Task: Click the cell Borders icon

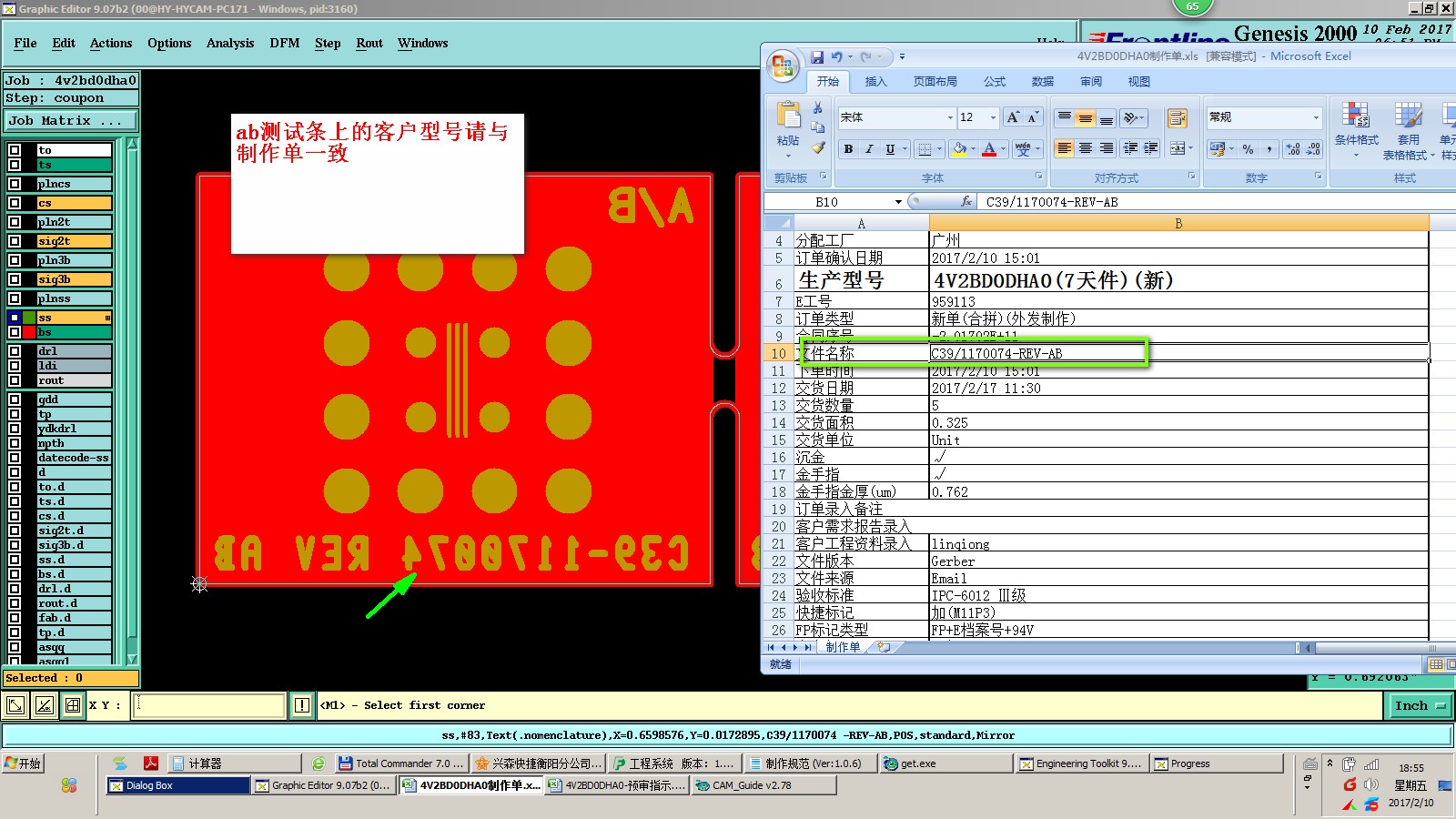Action: [x=925, y=148]
